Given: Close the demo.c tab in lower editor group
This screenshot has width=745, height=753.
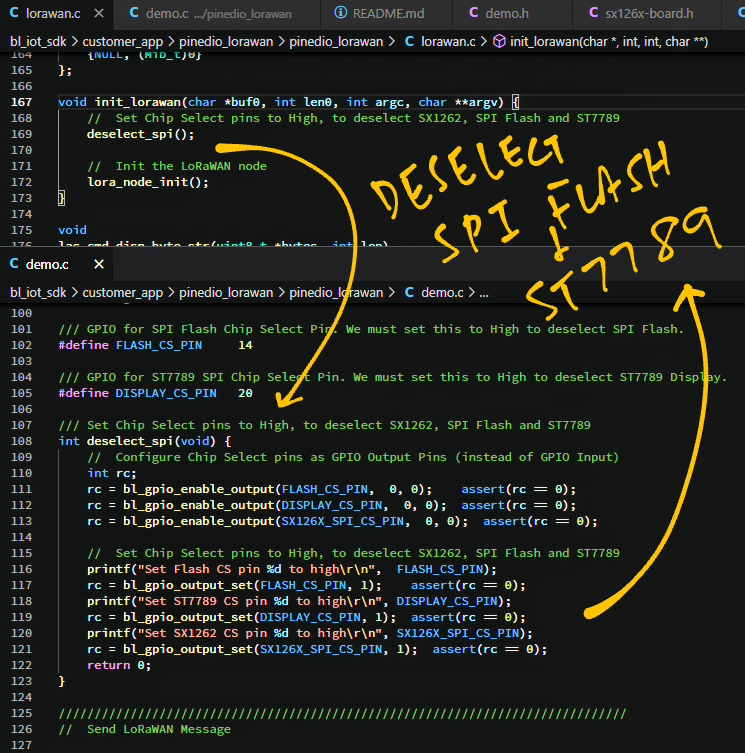Looking at the screenshot, I should tap(99, 265).
